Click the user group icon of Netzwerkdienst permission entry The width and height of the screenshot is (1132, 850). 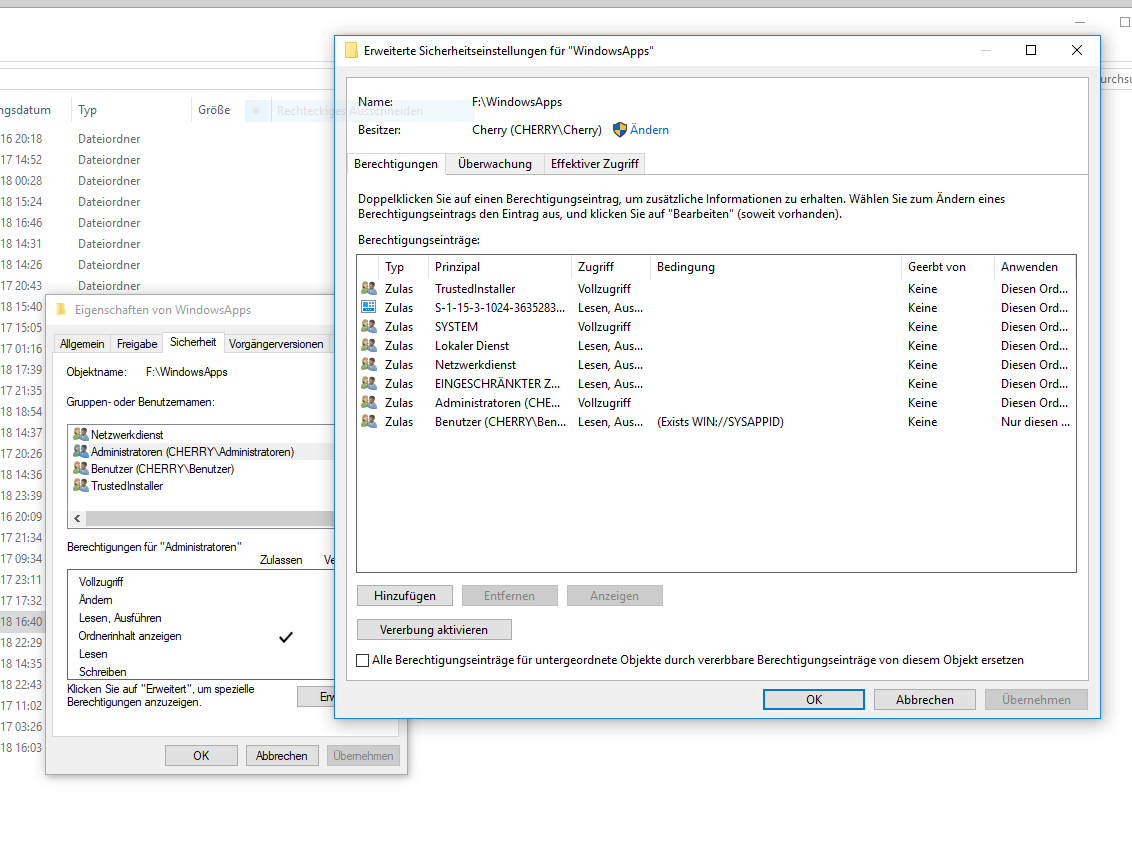[369, 364]
